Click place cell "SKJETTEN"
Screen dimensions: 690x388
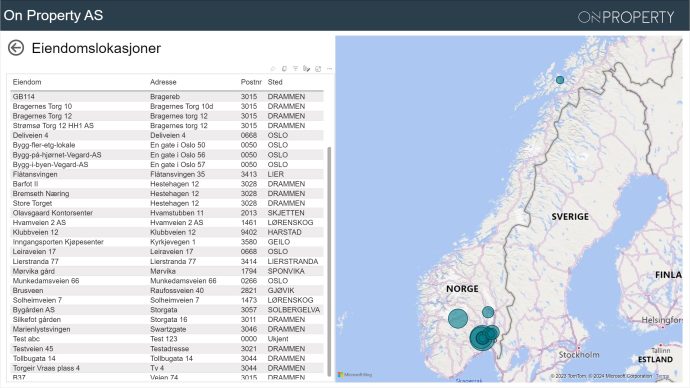click(x=286, y=213)
